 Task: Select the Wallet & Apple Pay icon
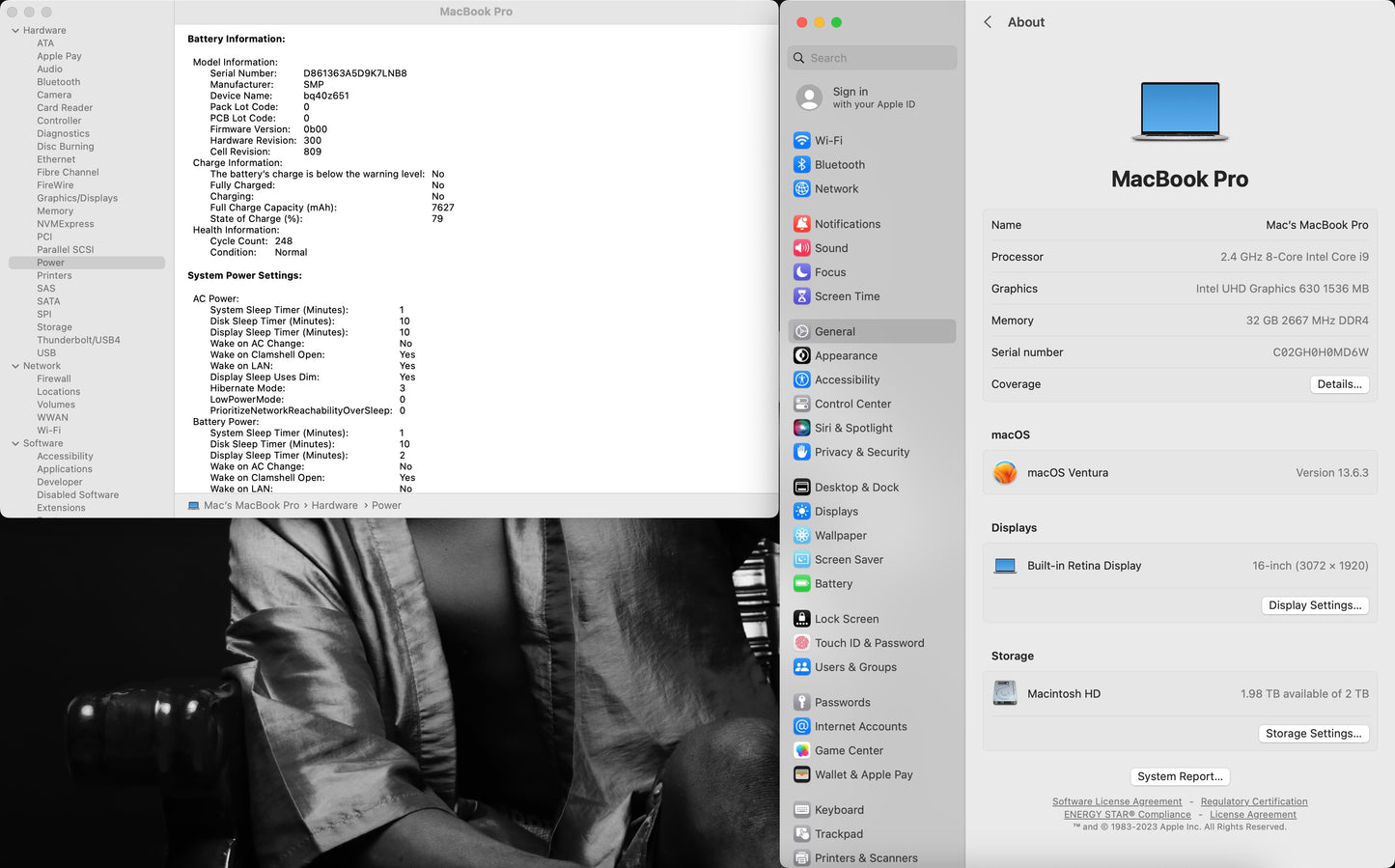(801, 774)
